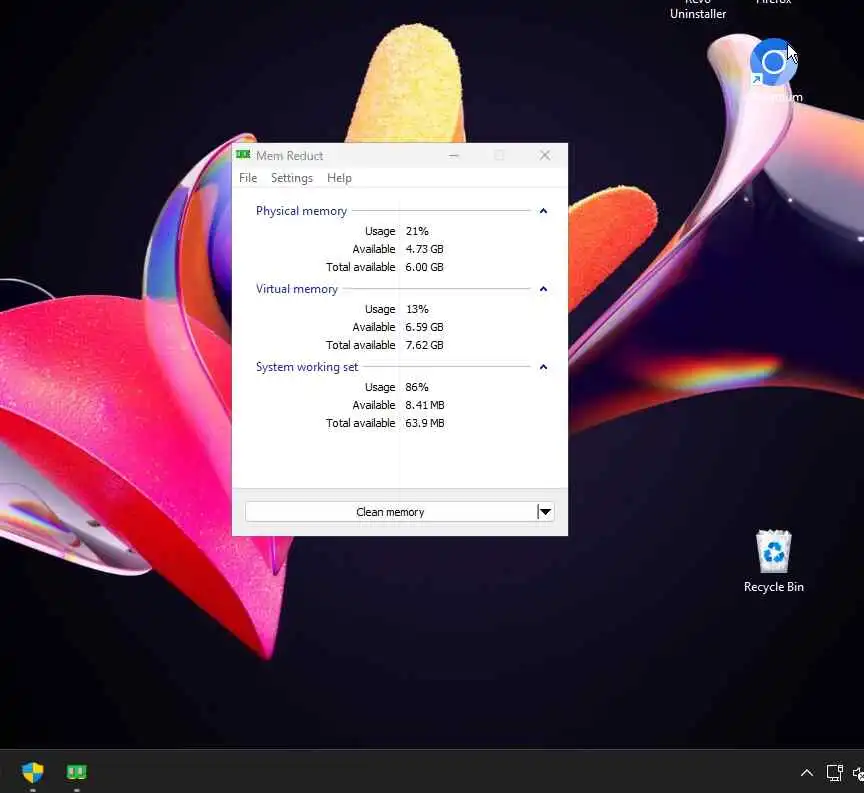The image size is (864, 793).
Task: Click the Virtual memory section header text
Action: tap(296, 289)
